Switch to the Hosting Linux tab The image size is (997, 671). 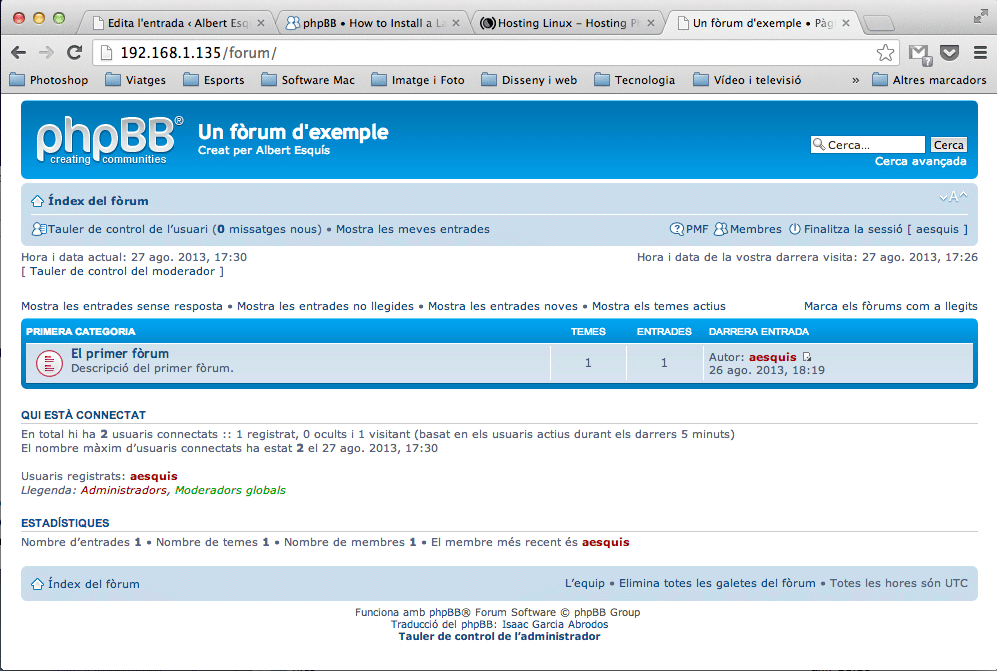click(568, 23)
